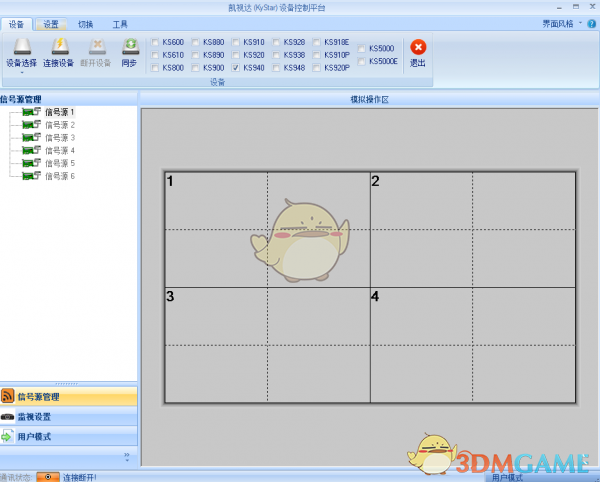The image size is (600, 482).
Task: Open the 工具 ribbon tab
Action: tap(119, 23)
